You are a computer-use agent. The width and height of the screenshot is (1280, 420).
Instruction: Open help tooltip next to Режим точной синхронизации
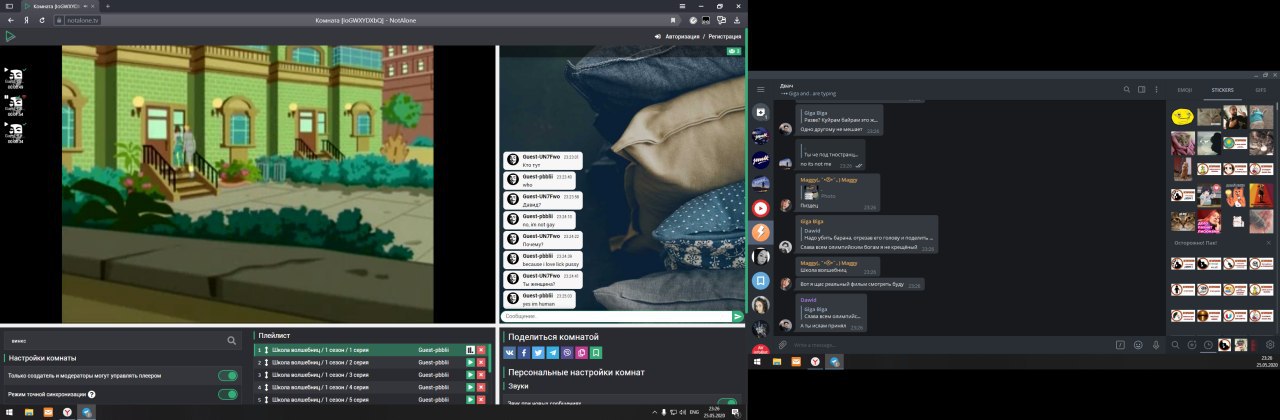click(92, 394)
